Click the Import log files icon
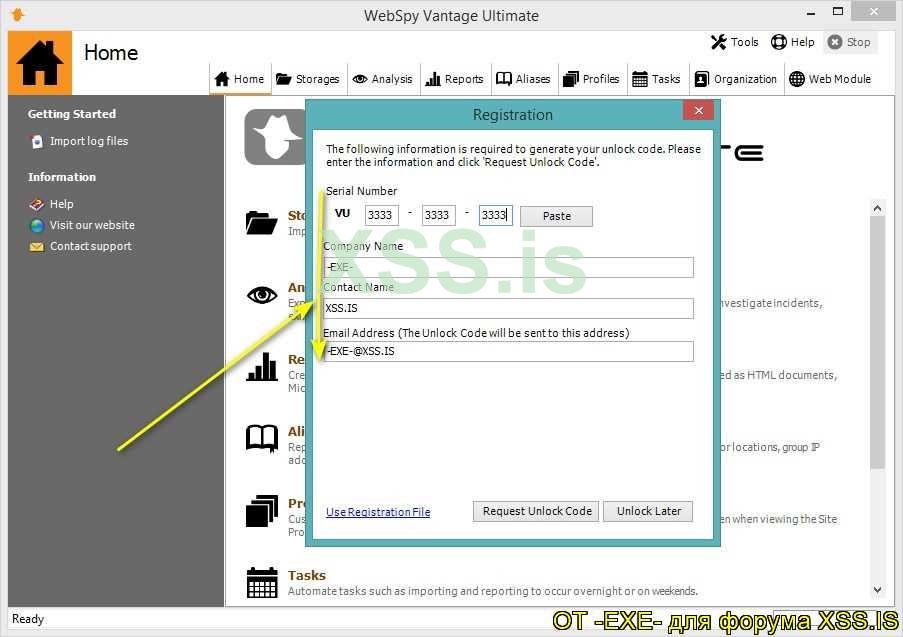 37,142
